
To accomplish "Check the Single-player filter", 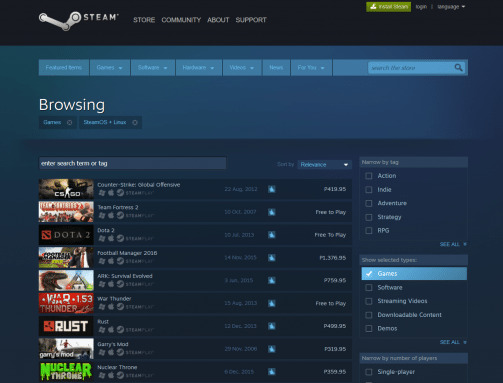I will tap(369, 372).
